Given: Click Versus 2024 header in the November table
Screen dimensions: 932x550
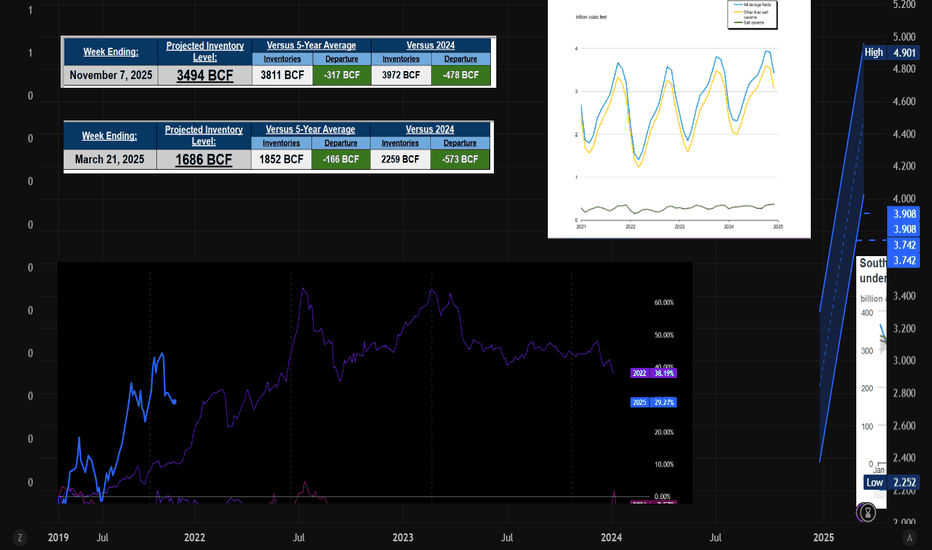Looking at the screenshot, I should coord(430,45).
